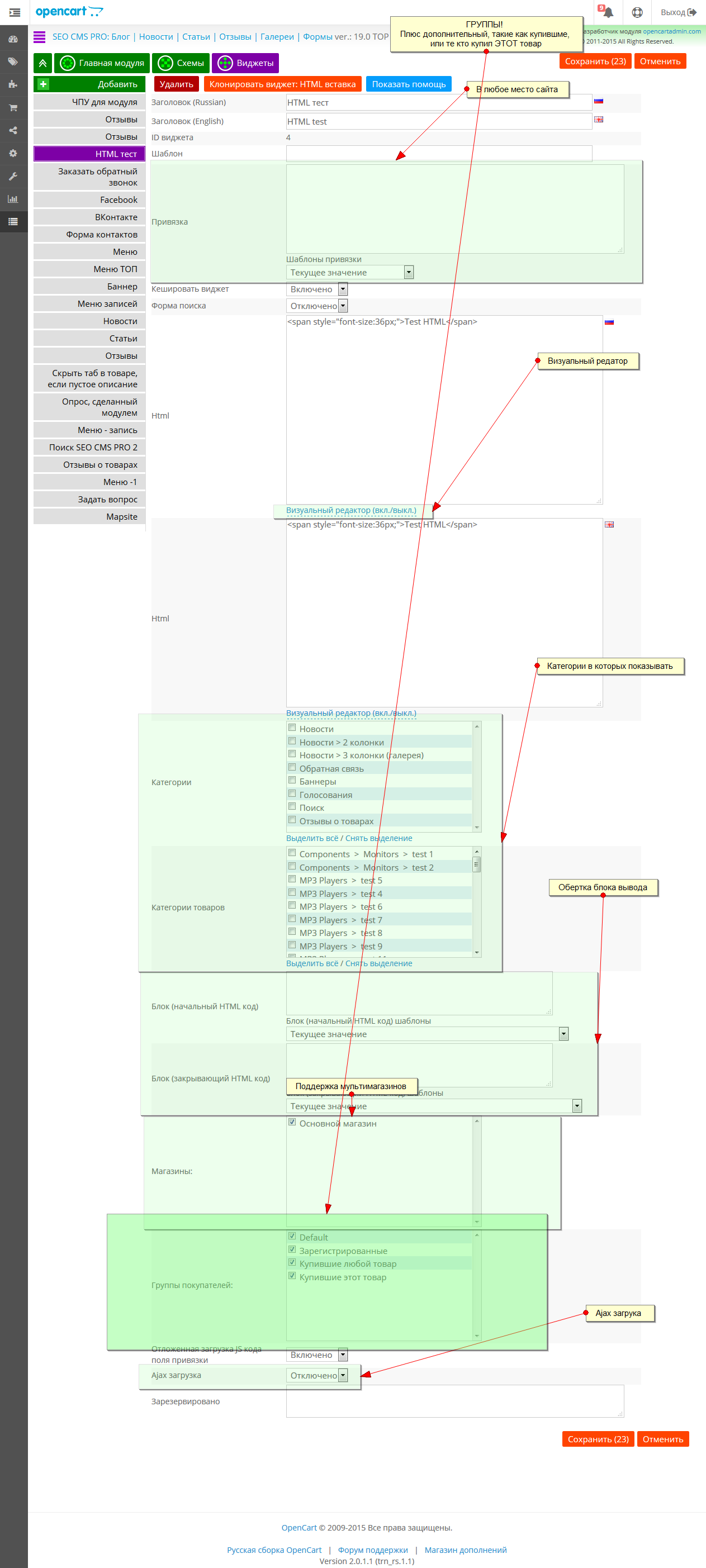Click the puzzle-piece extensions icon in sidebar
The image size is (706, 1568).
13,84
